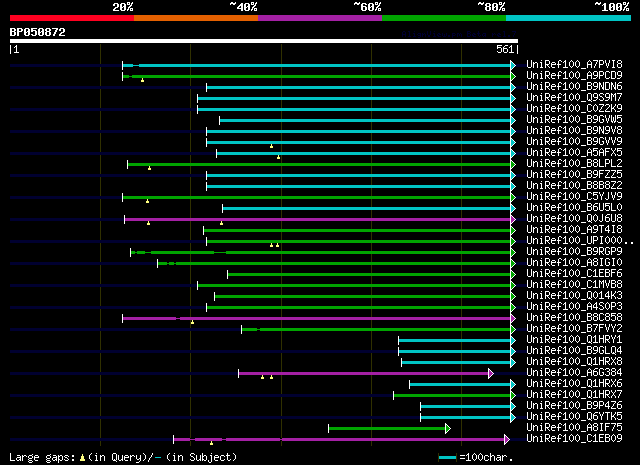This screenshot has height=465, width=640.
Task: Open the UniRef100_B9NDN6 hit label
Action: [x=574, y=87]
